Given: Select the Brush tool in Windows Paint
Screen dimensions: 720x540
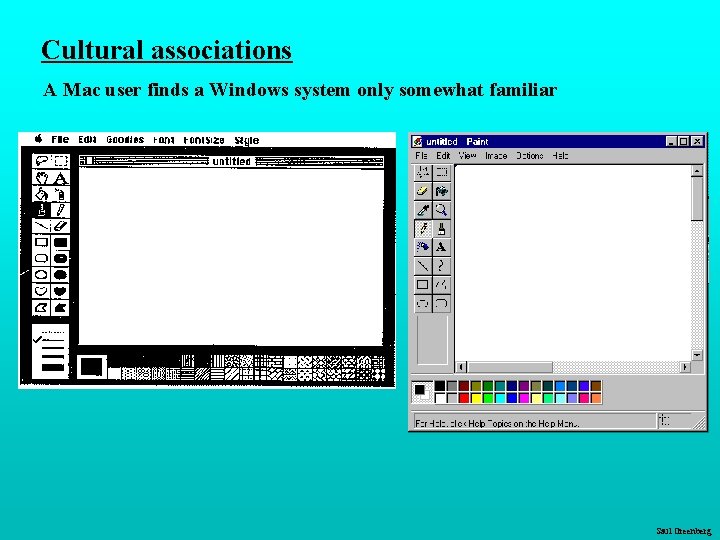Looking at the screenshot, I should 442,229.
